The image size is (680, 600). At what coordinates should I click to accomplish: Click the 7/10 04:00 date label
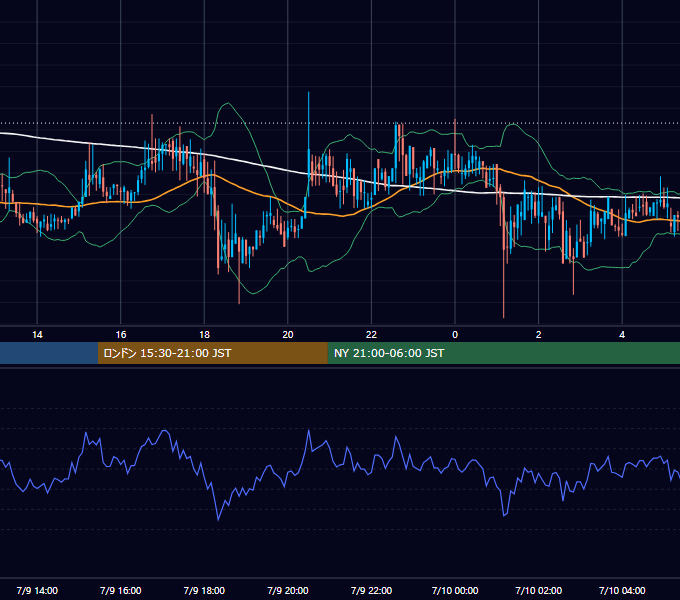click(622, 590)
